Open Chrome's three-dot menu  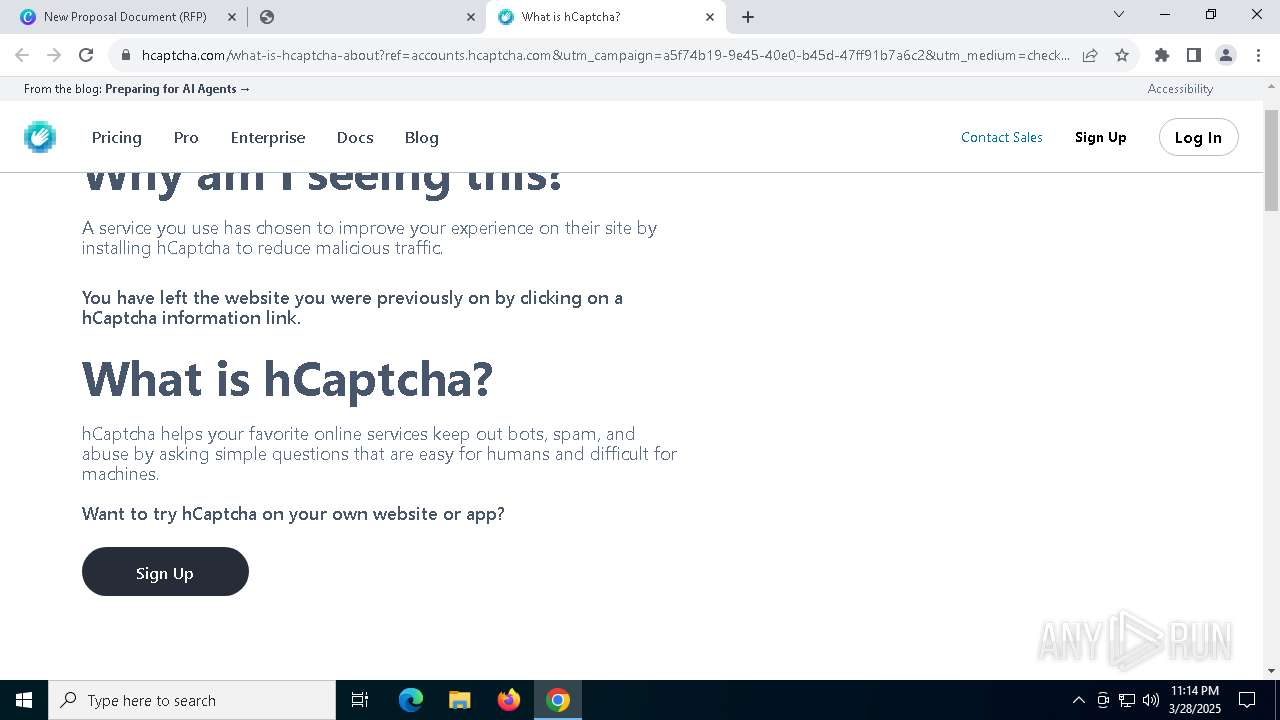[x=1258, y=55]
